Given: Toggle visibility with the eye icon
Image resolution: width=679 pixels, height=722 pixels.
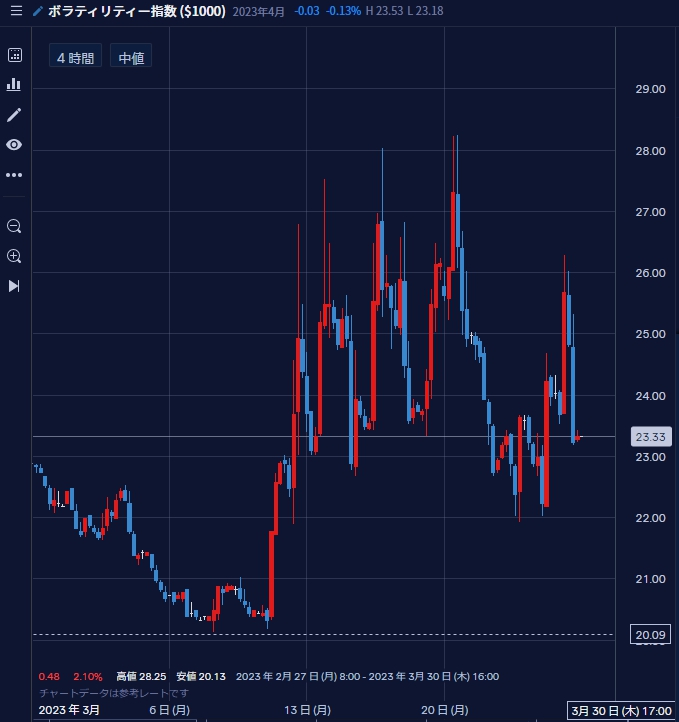Looking at the screenshot, I should coord(14,145).
